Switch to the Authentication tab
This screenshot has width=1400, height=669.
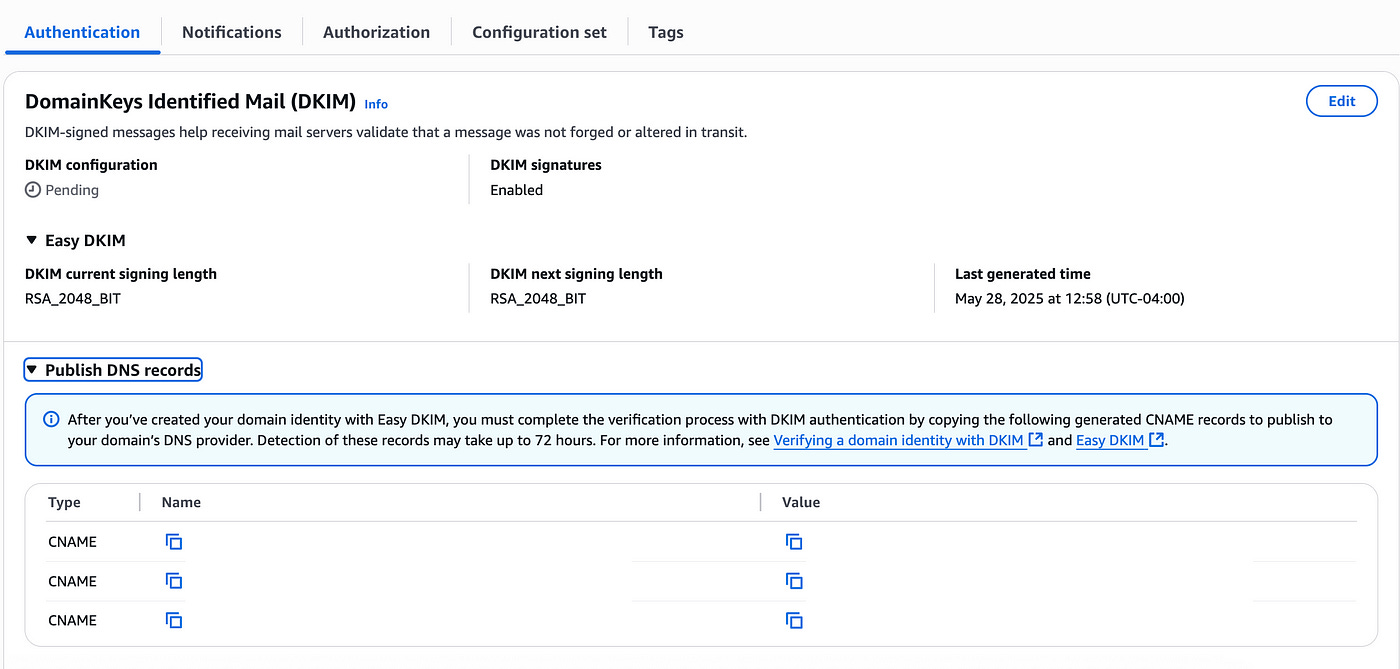point(82,32)
